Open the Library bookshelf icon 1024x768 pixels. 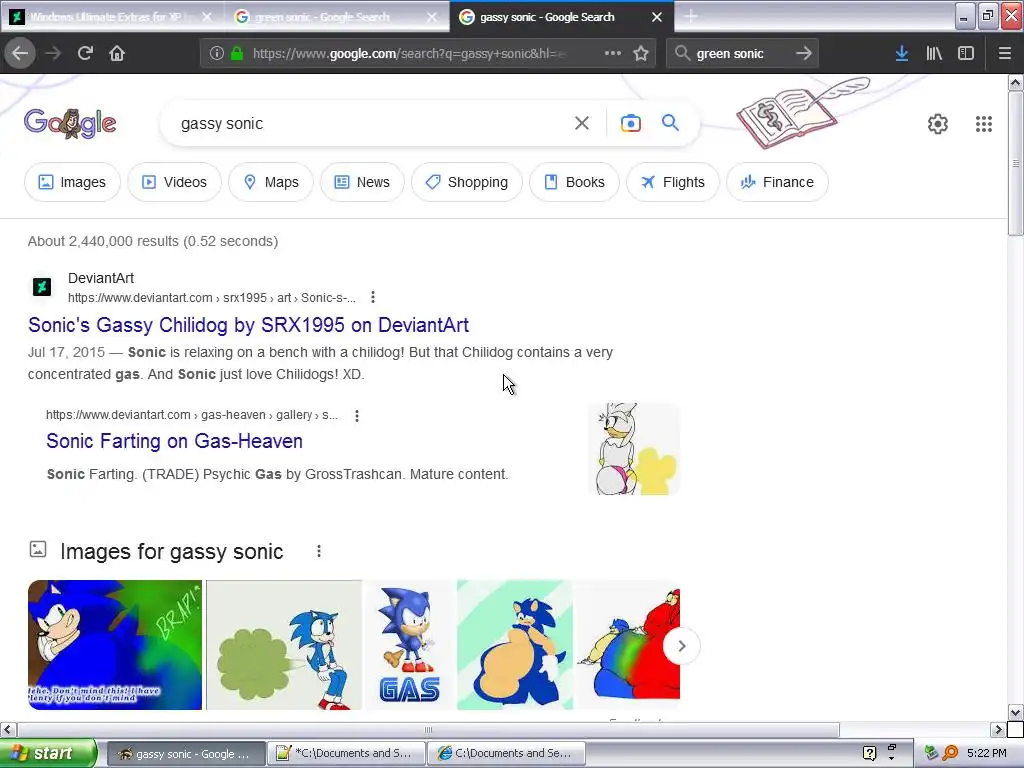coord(934,53)
